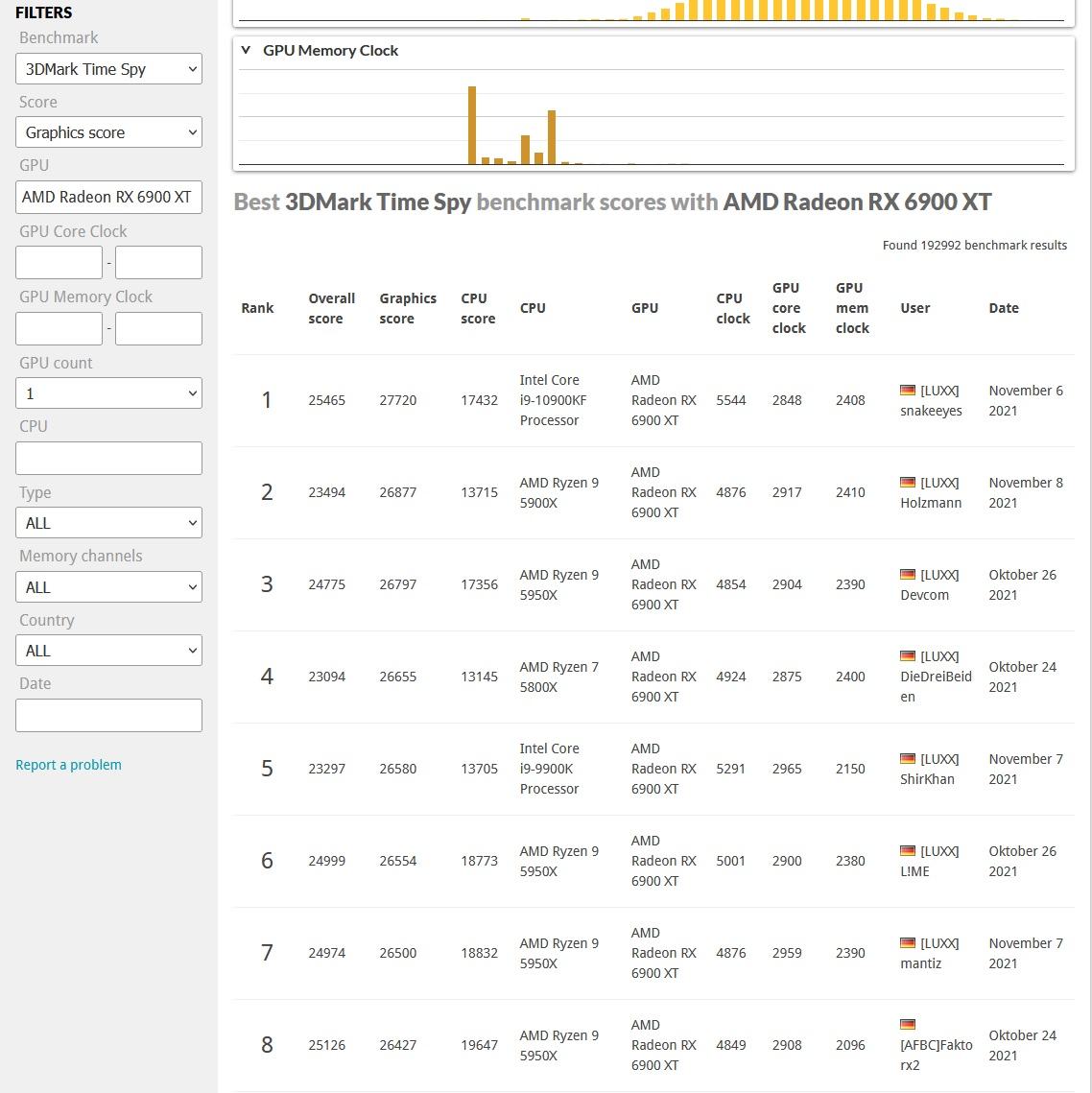Click the German flag icon beside DieDreiBeiden
Image resolution: width=1092 pixels, height=1093 pixels.
pos(908,656)
